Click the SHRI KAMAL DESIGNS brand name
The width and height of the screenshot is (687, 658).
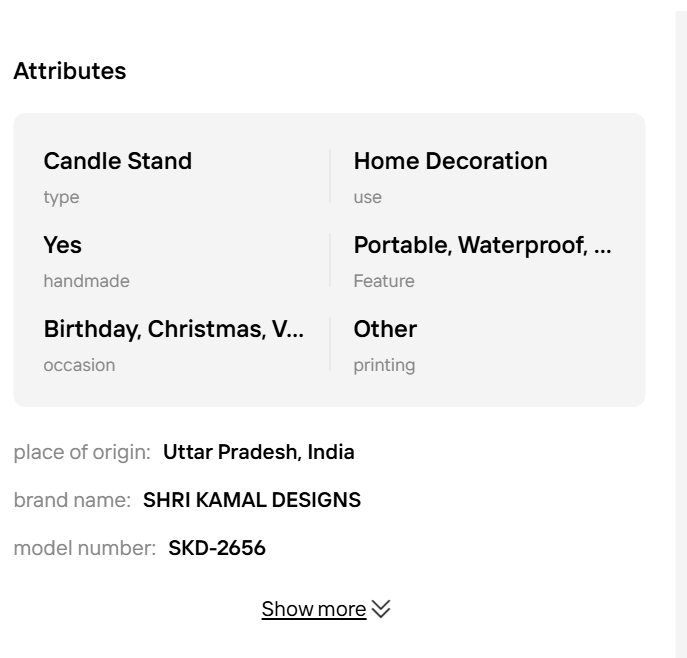coord(252,499)
